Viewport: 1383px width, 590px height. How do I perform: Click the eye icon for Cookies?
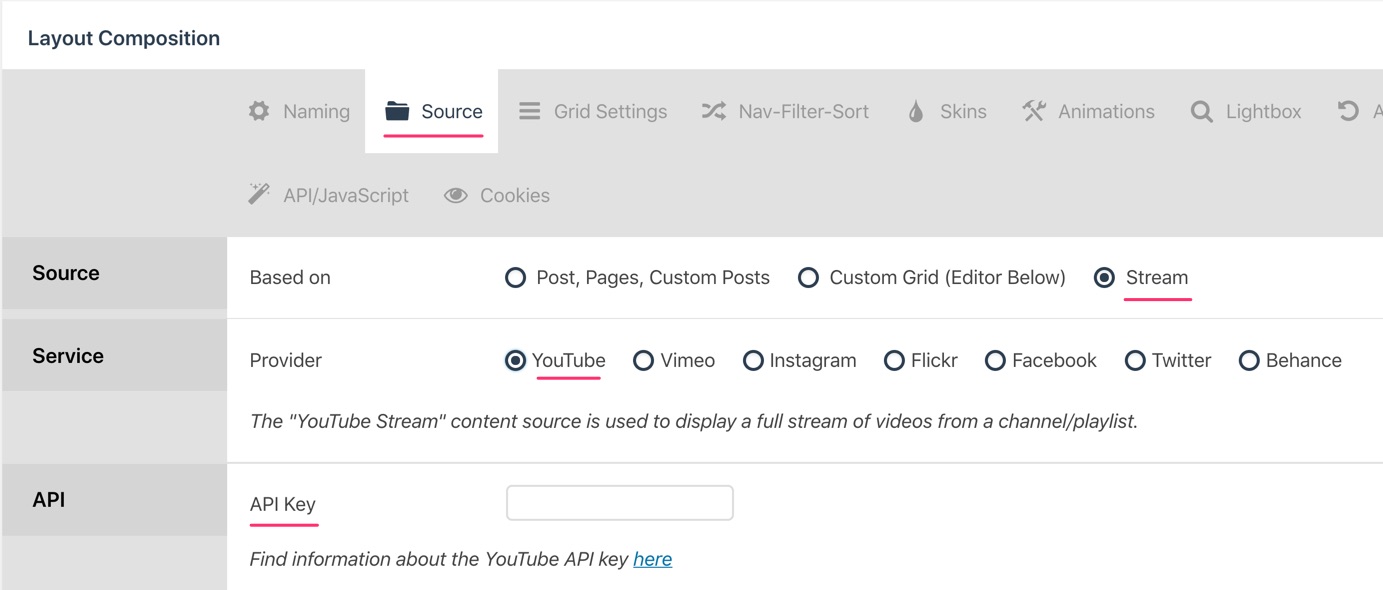tap(455, 195)
